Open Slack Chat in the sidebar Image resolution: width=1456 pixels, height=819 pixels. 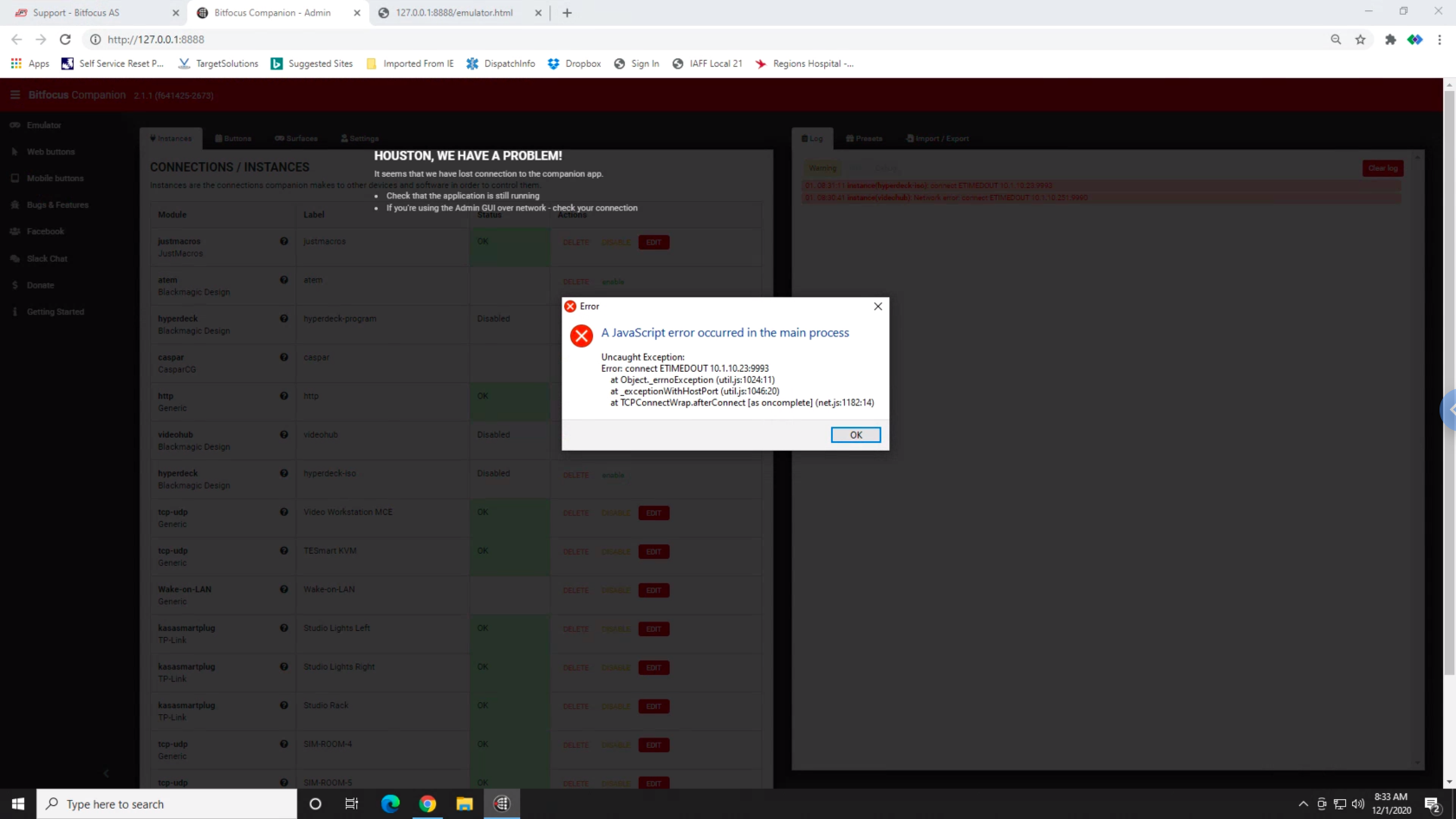point(47,259)
